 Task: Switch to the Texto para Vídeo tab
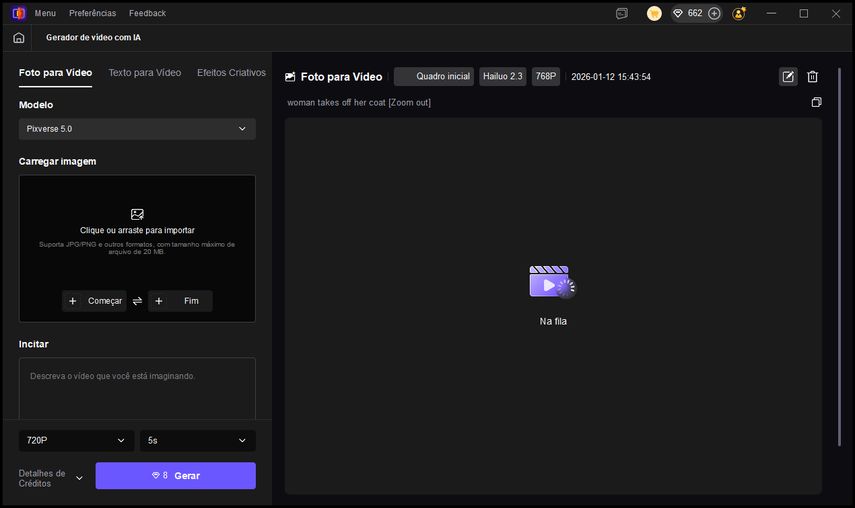(145, 73)
